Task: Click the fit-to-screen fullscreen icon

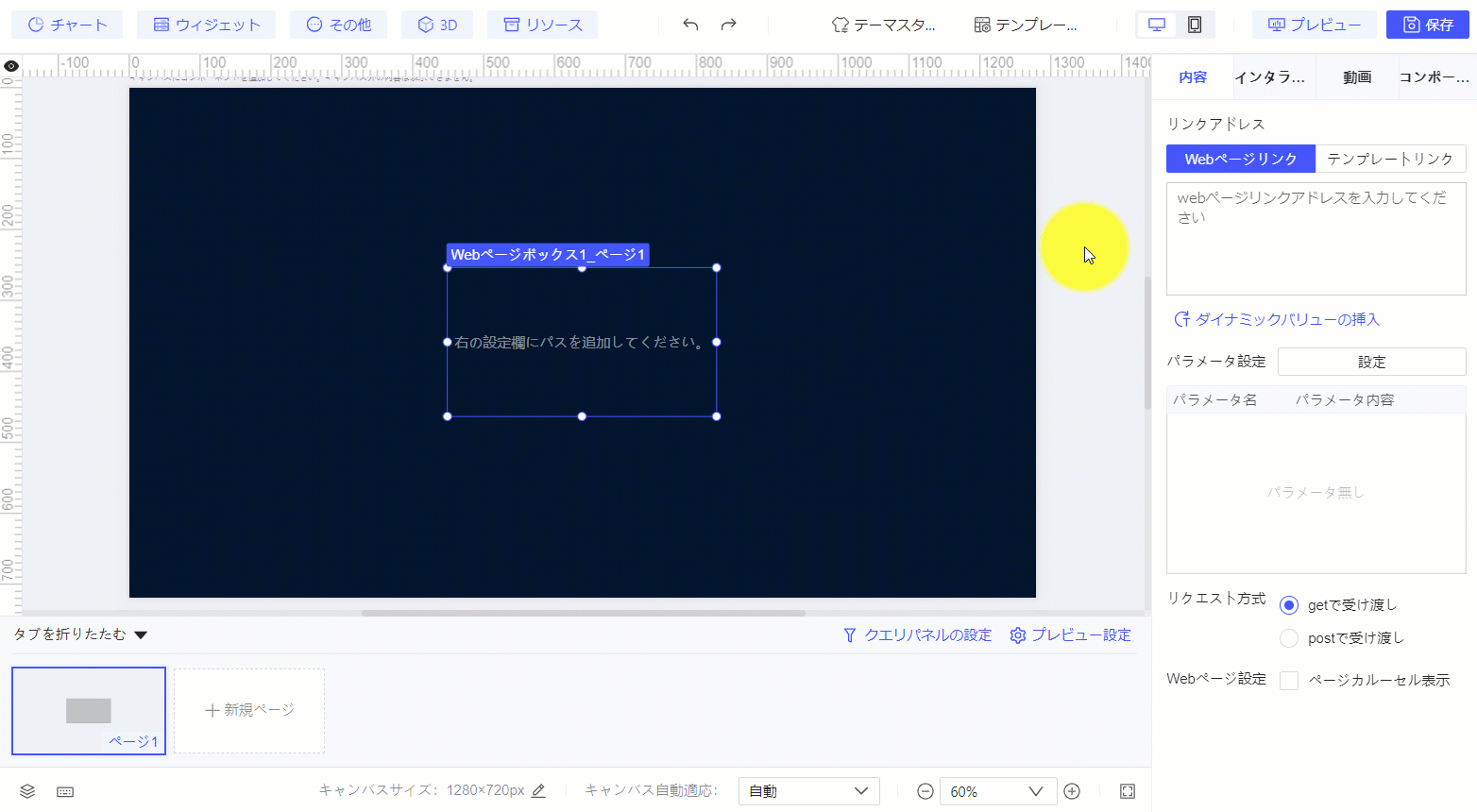Action: (x=1128, y=791)
